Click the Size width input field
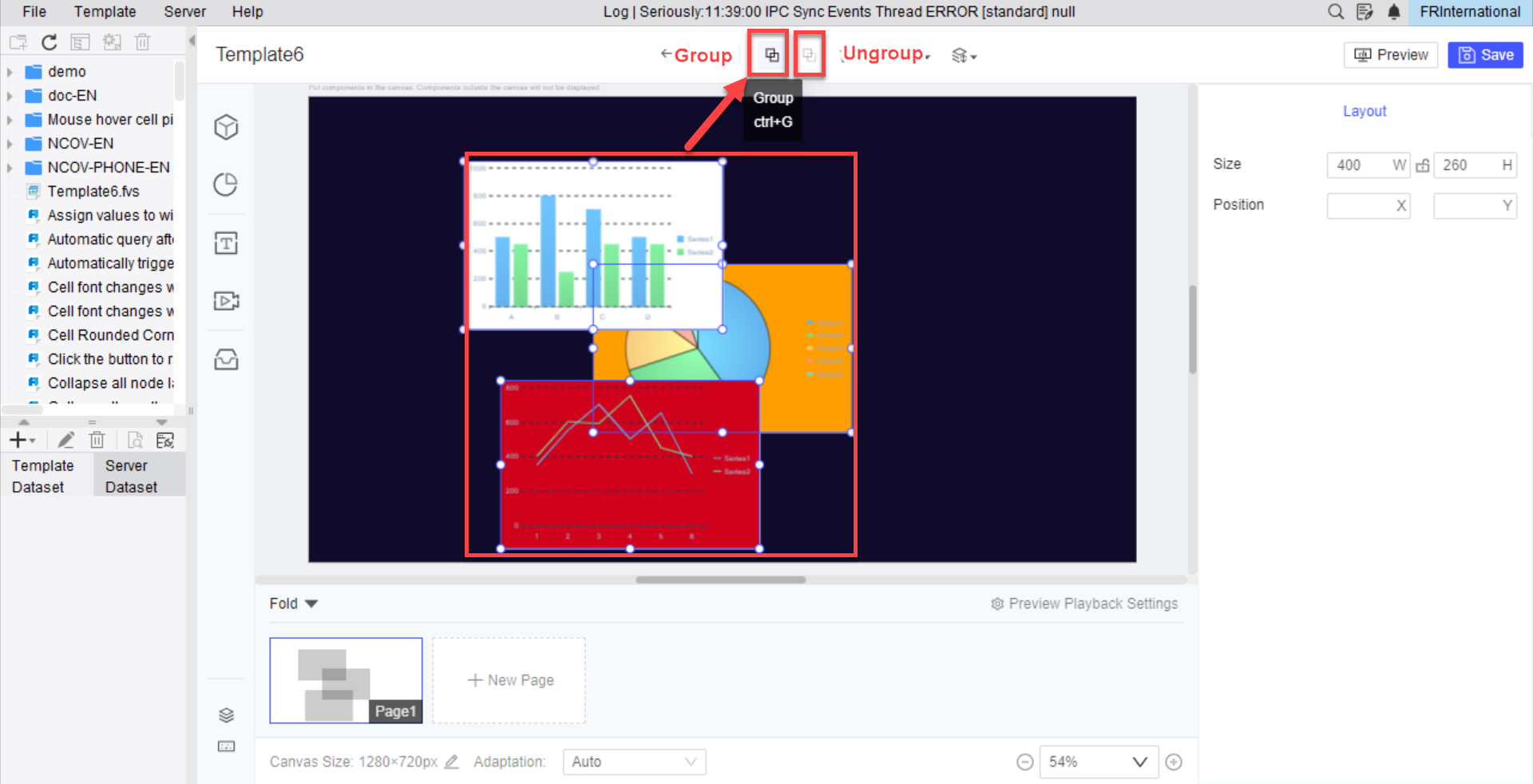 point(1368,165)
